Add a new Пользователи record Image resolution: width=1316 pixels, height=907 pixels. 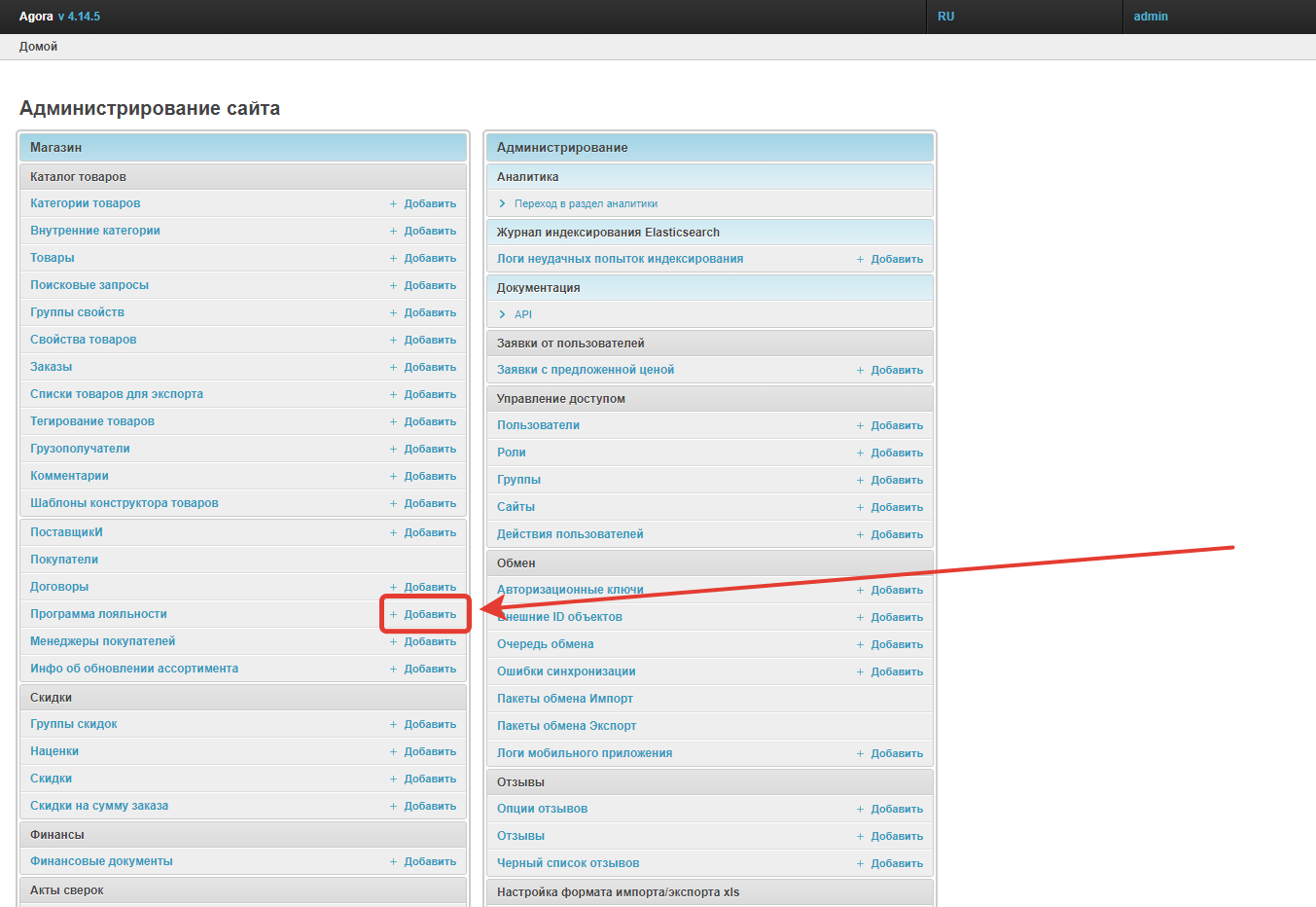896,425
